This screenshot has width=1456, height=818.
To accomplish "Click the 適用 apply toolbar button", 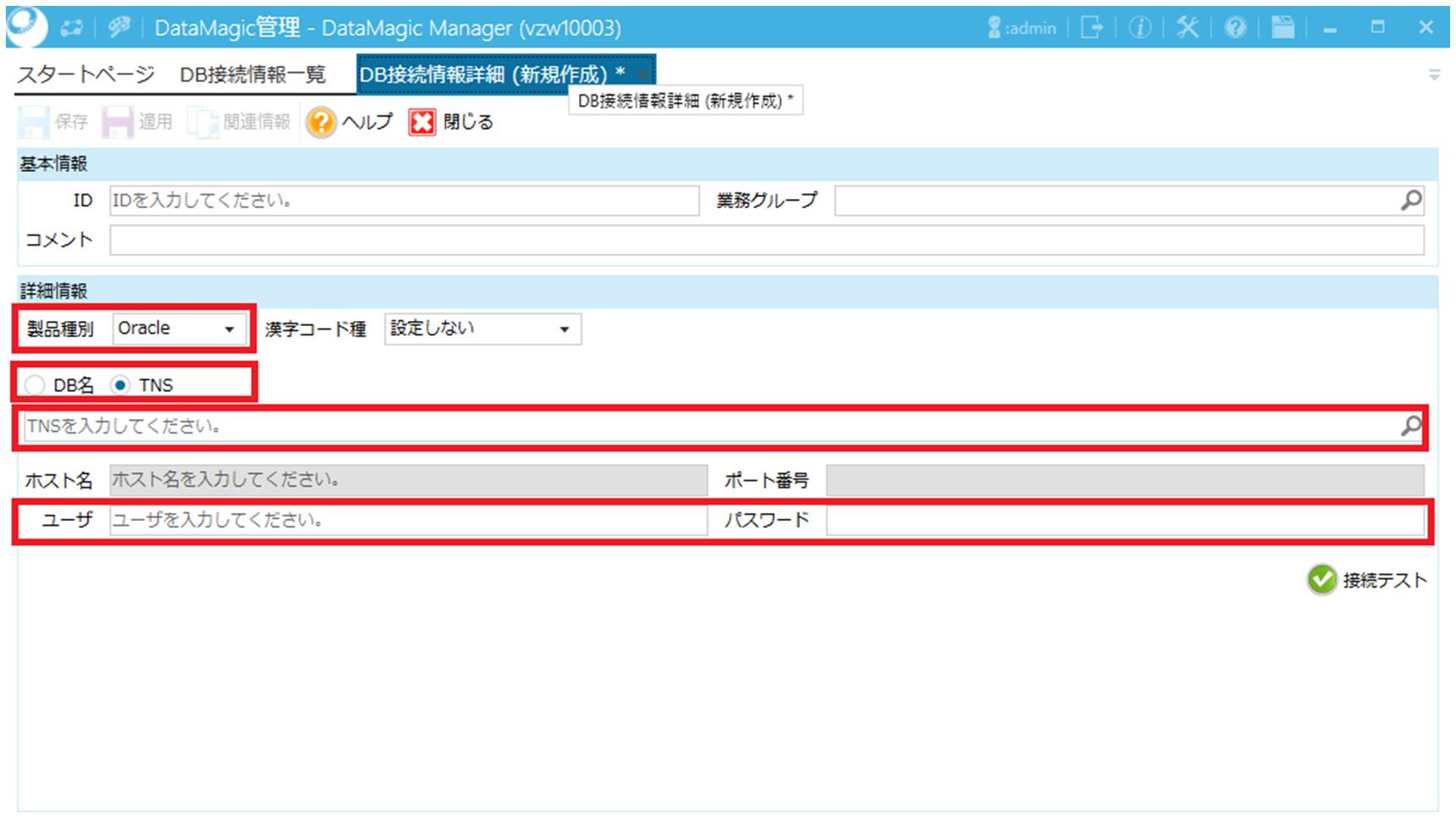I will point(137,122).
